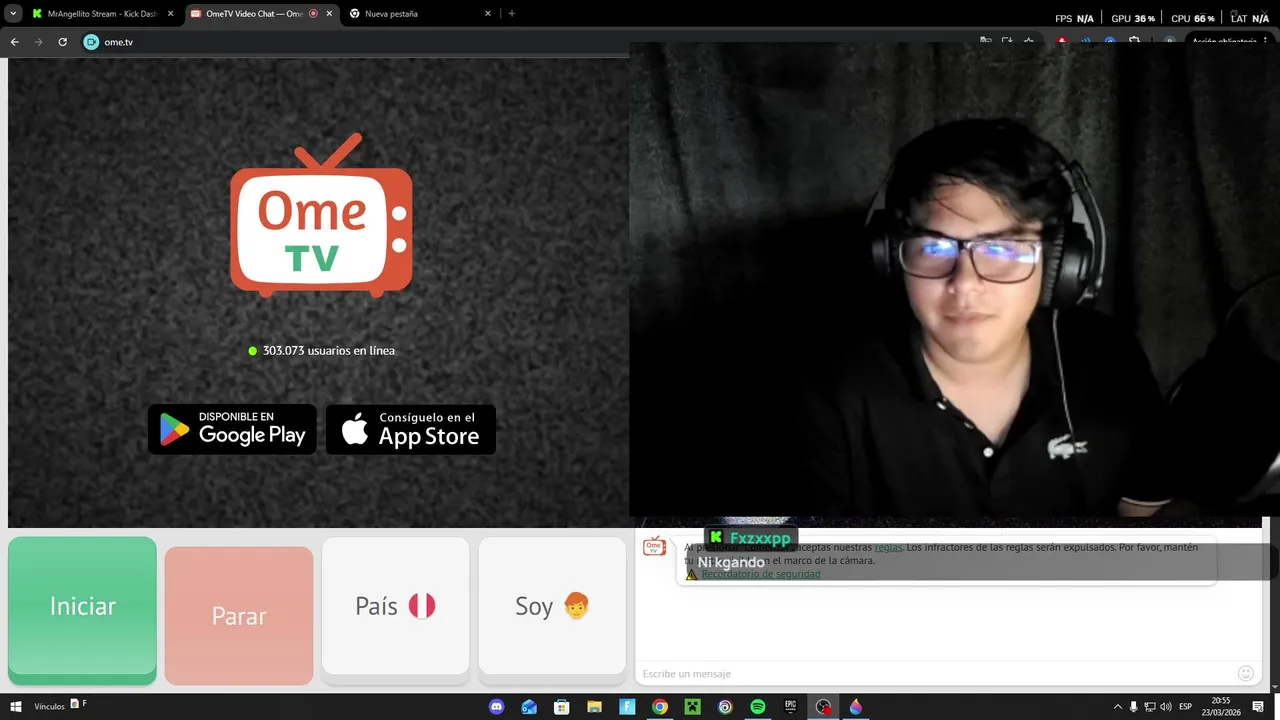Image resolution: width=1280 pixels, height=720 pixels.
Task: Open Windows notification center
Action: [x=1256, y=707]
